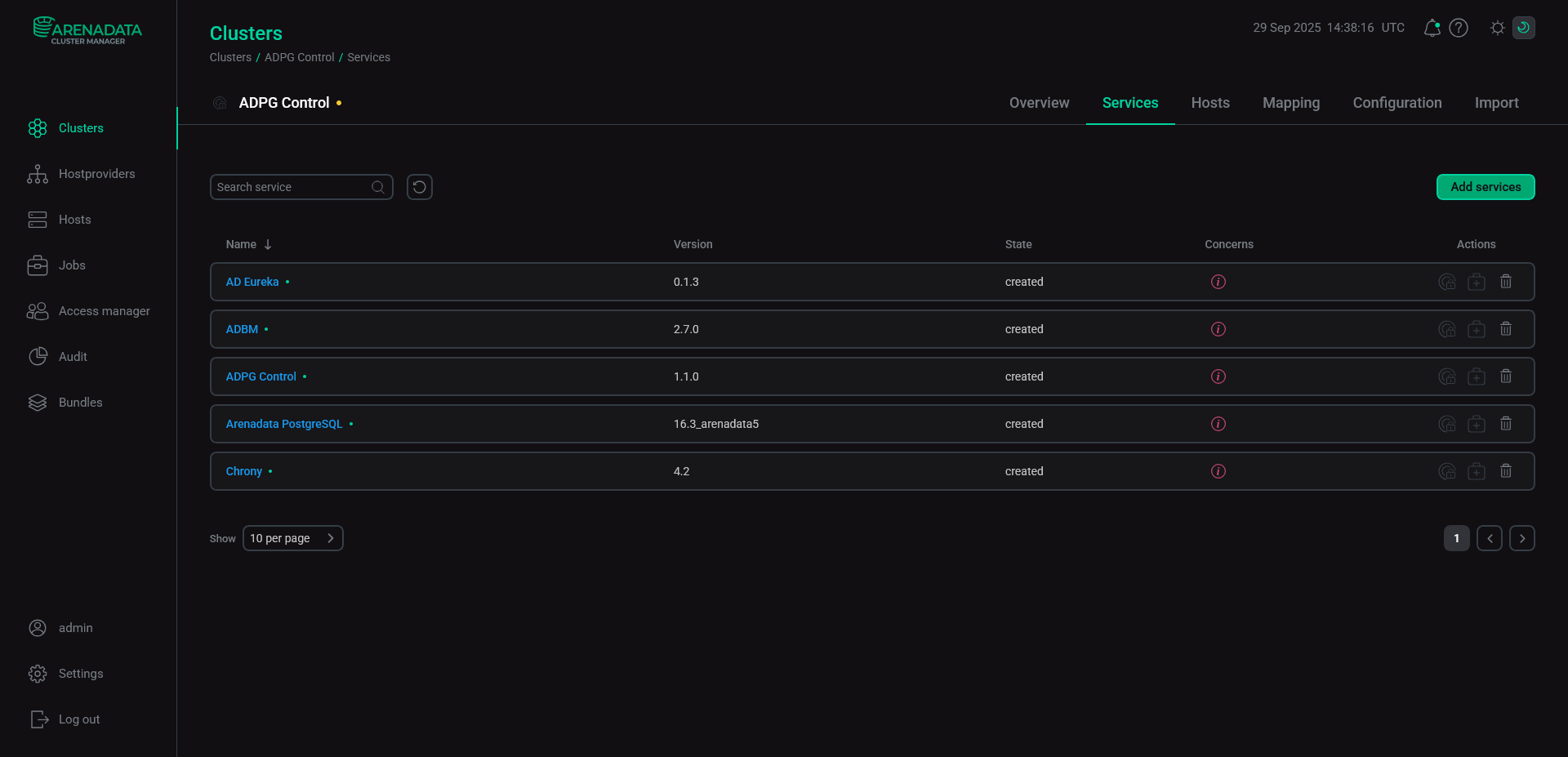Viewport: 1568px width, 757px height.
Task: Open the Configuration tab
Action: click(x=1396, y=103)
